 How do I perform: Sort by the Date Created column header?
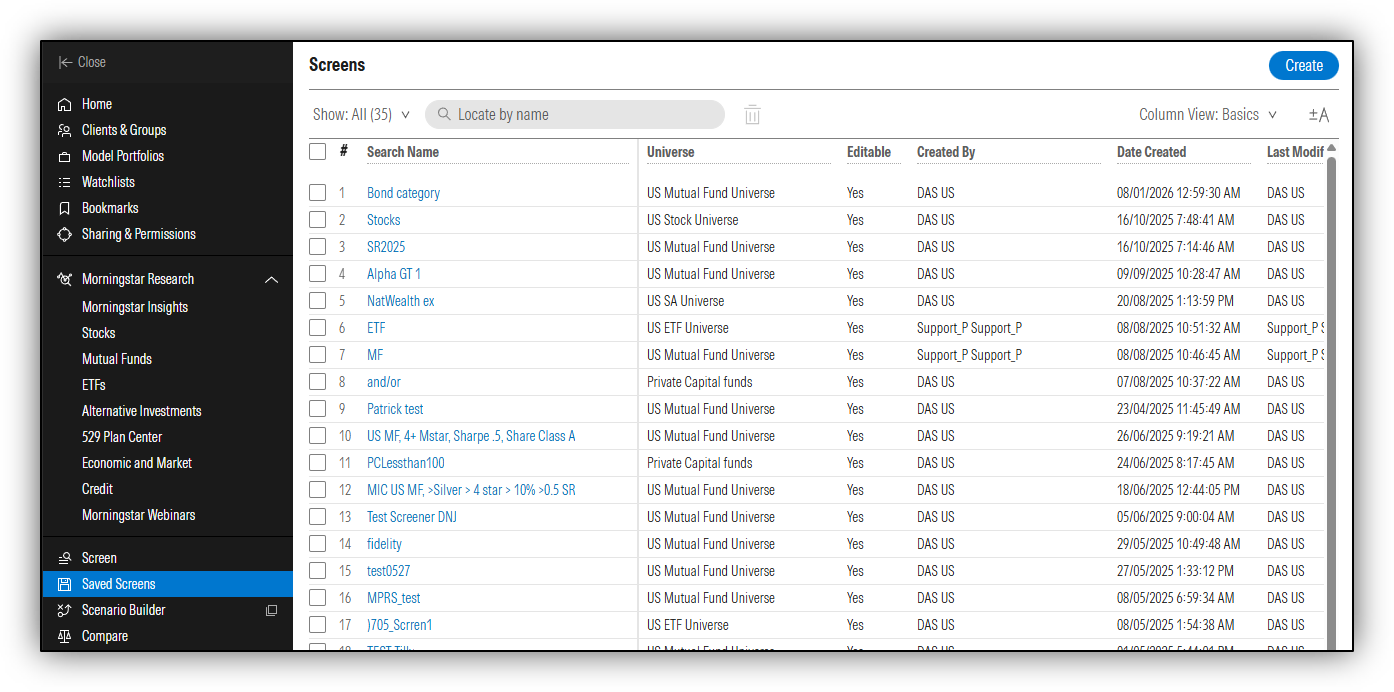(x=1152, y=152)
